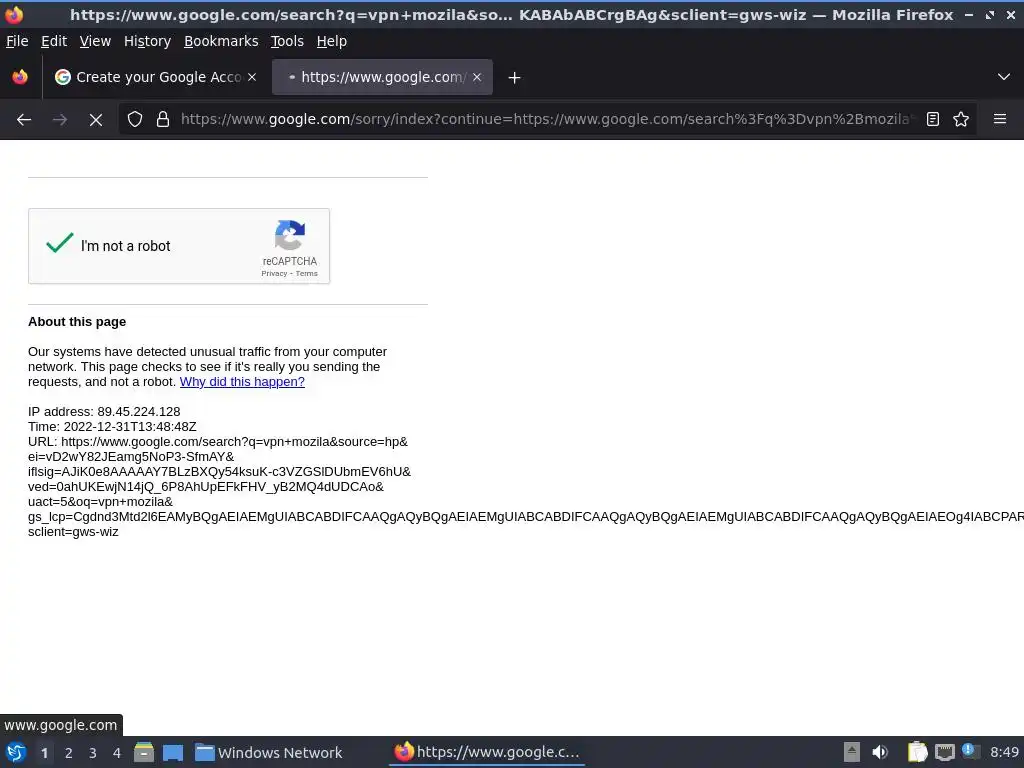The height and width of the screenshot is (768, 1024).
Task: Click the URL address bar field
Action: [546, 119]
